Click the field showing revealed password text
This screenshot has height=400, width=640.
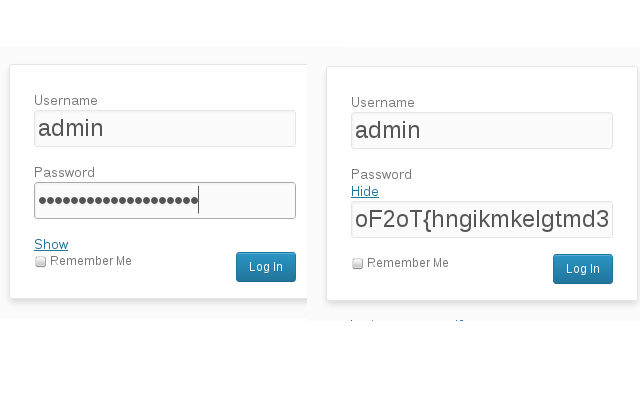[x=482, y=219]
